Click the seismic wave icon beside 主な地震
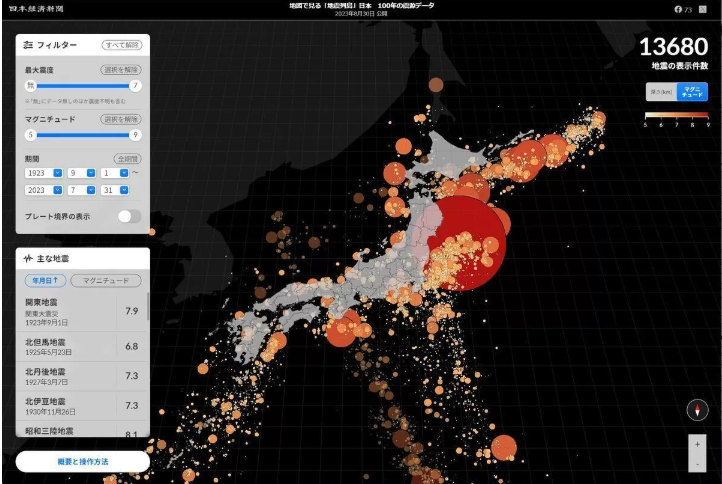722x484 pixels. (28, 259)
